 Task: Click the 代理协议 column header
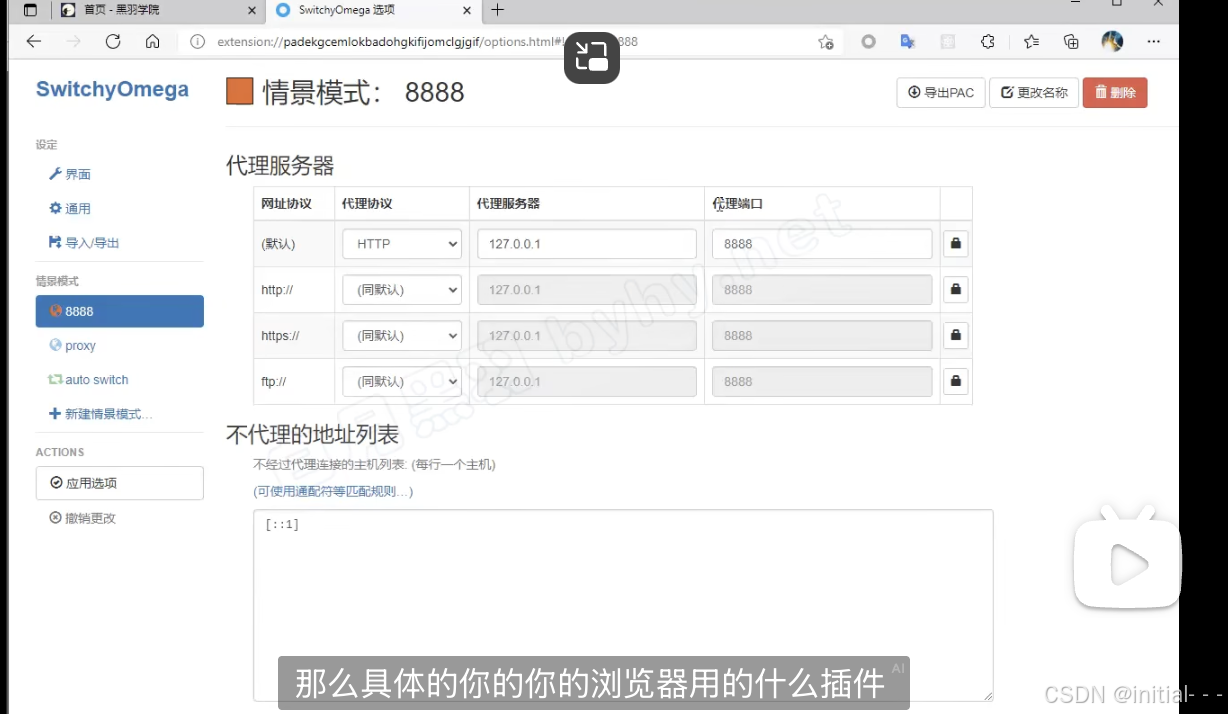point(367,203)
